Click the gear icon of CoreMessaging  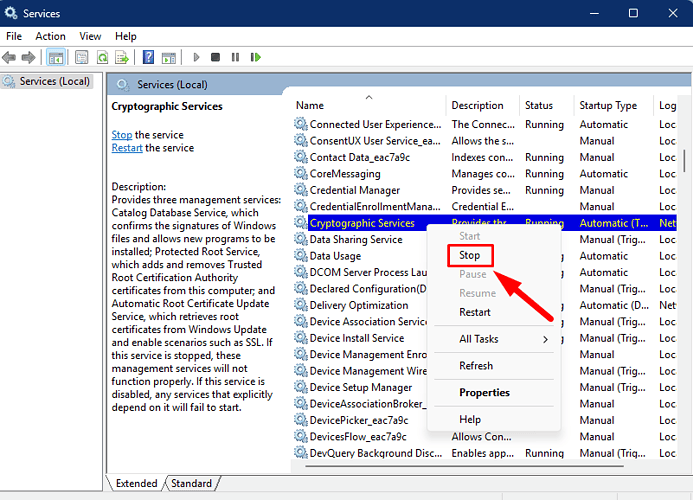301,173
